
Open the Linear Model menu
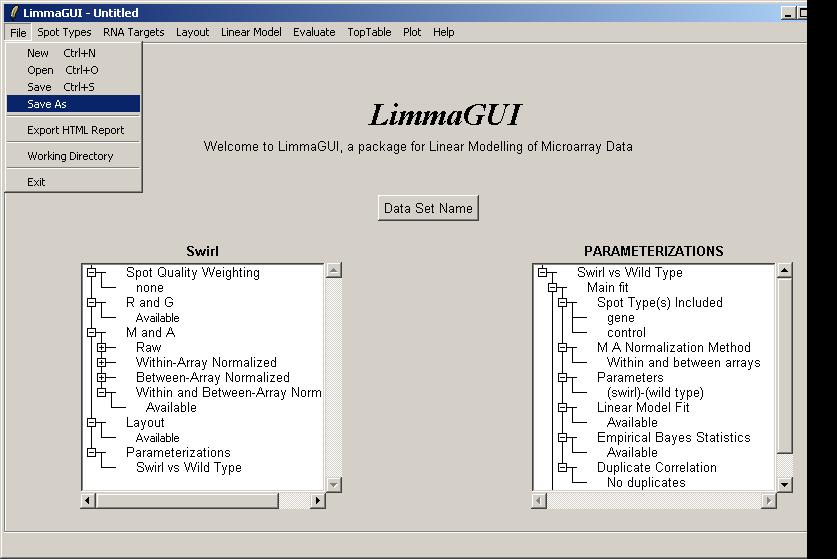251,32
